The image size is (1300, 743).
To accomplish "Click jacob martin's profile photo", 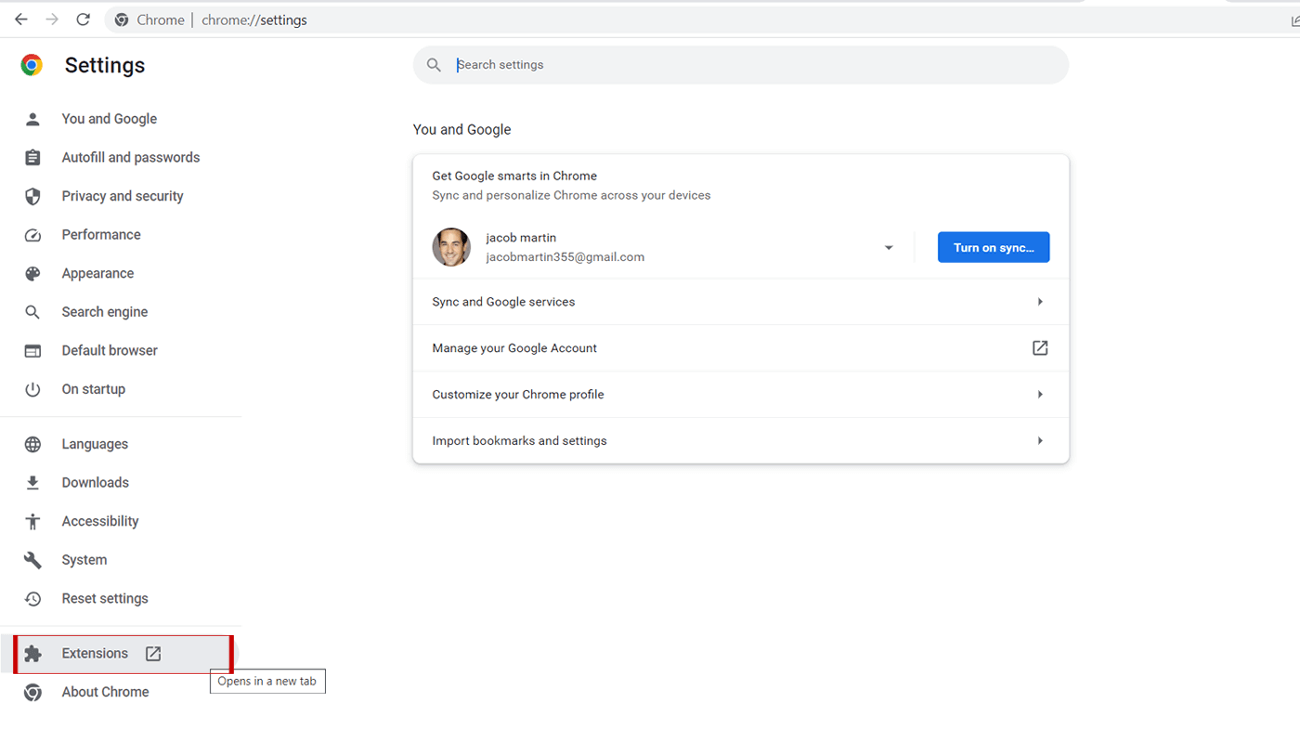I will [x=451, y=248].
